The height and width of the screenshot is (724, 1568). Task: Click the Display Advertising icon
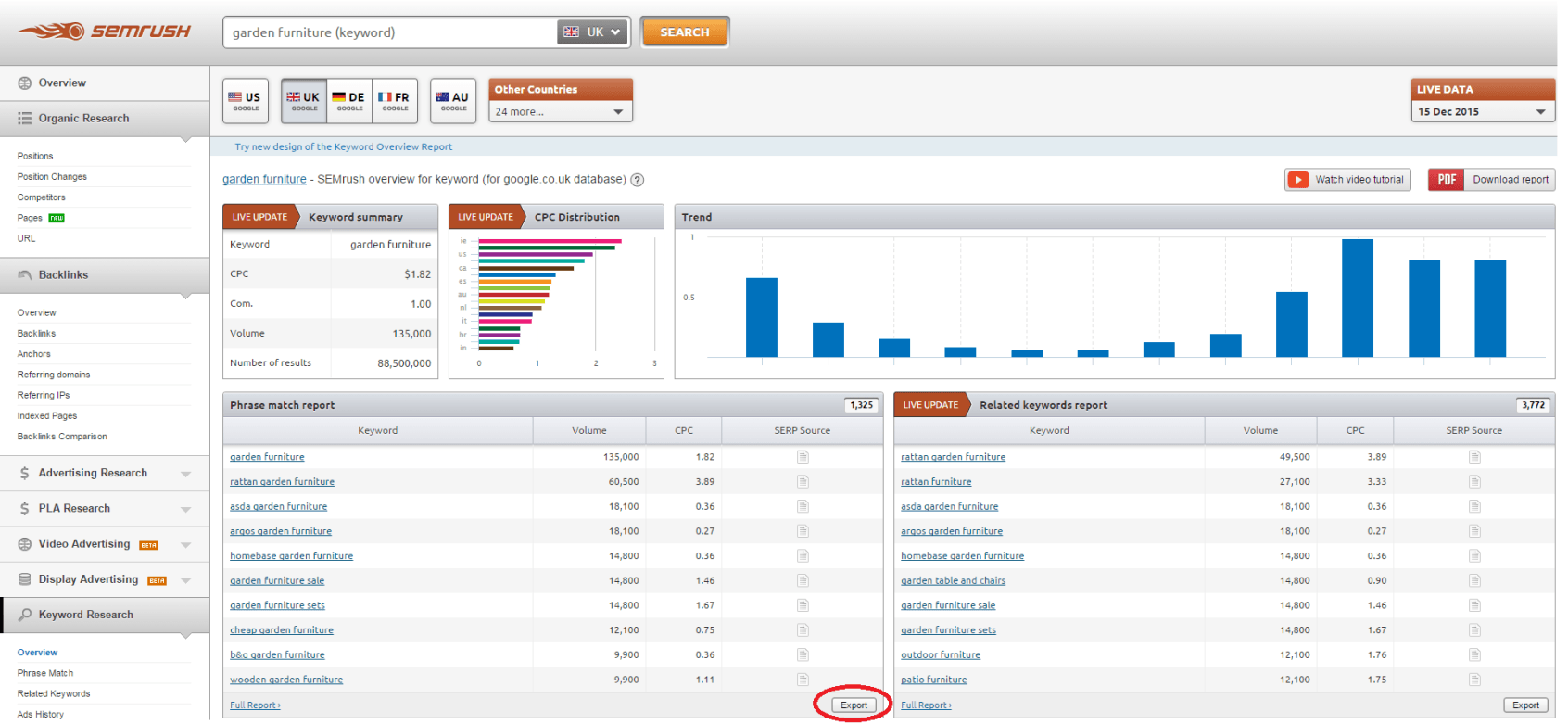coord(25,579)
